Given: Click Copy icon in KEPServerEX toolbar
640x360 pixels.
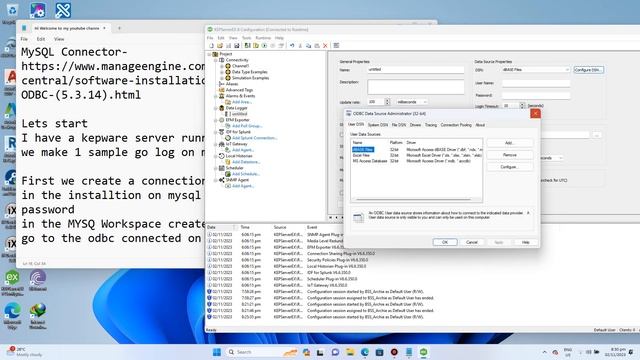Looking at the screenshot, I should pyautogui.click(x=308, y=46).
